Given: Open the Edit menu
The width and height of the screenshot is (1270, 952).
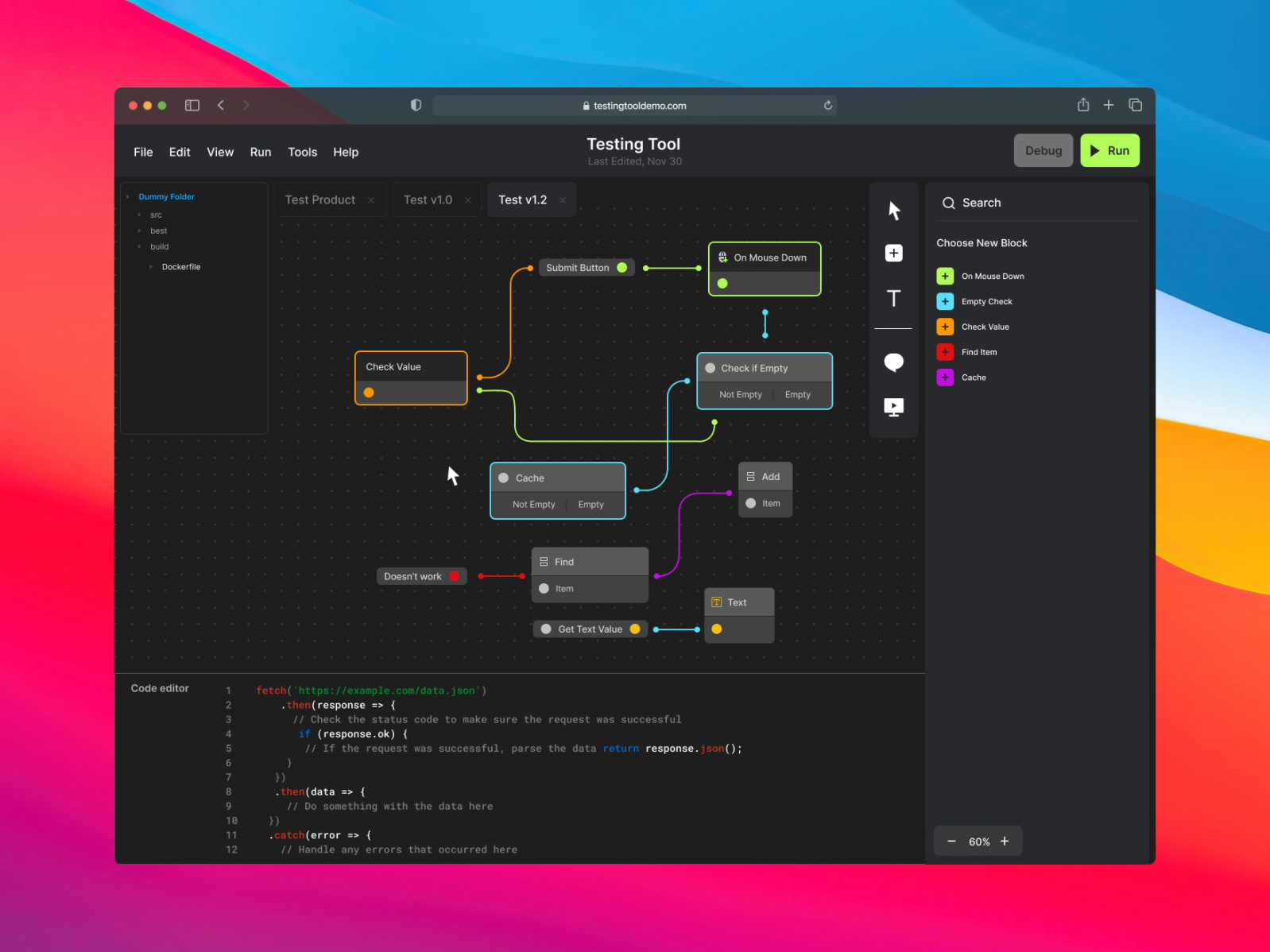Looking at the screenshot, I should 180,152.
